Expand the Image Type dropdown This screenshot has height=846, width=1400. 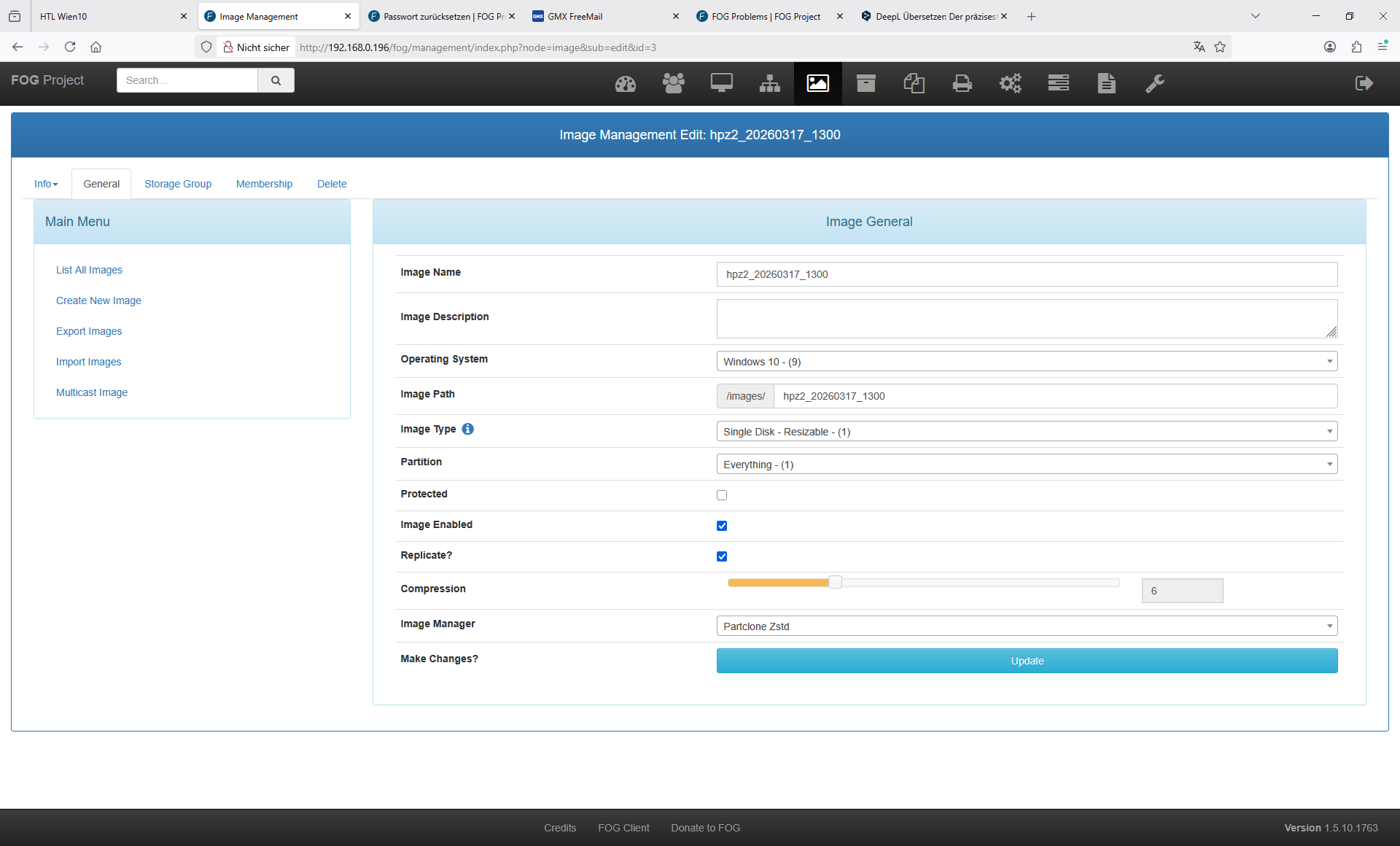pyautogui.click(x=1026, y=432)
